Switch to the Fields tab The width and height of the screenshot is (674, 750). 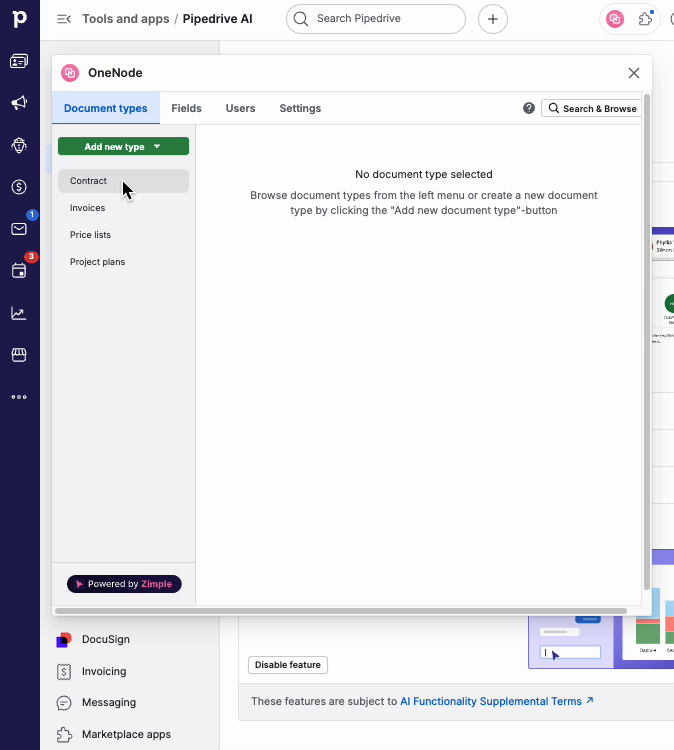coord(187,108)
